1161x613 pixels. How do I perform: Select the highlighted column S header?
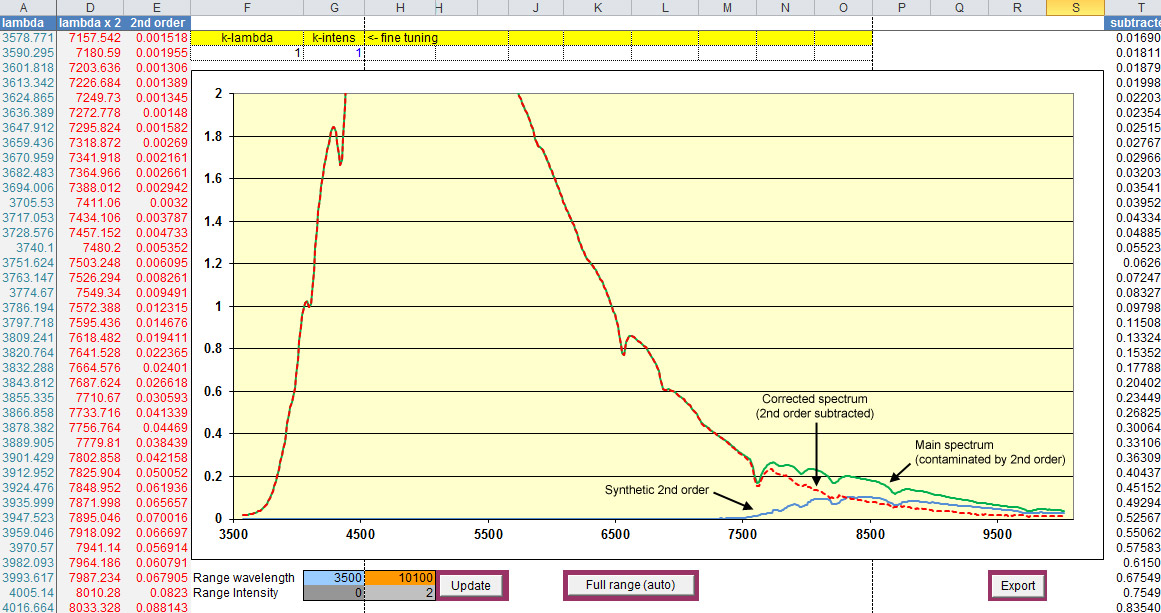pos(1074,7)
